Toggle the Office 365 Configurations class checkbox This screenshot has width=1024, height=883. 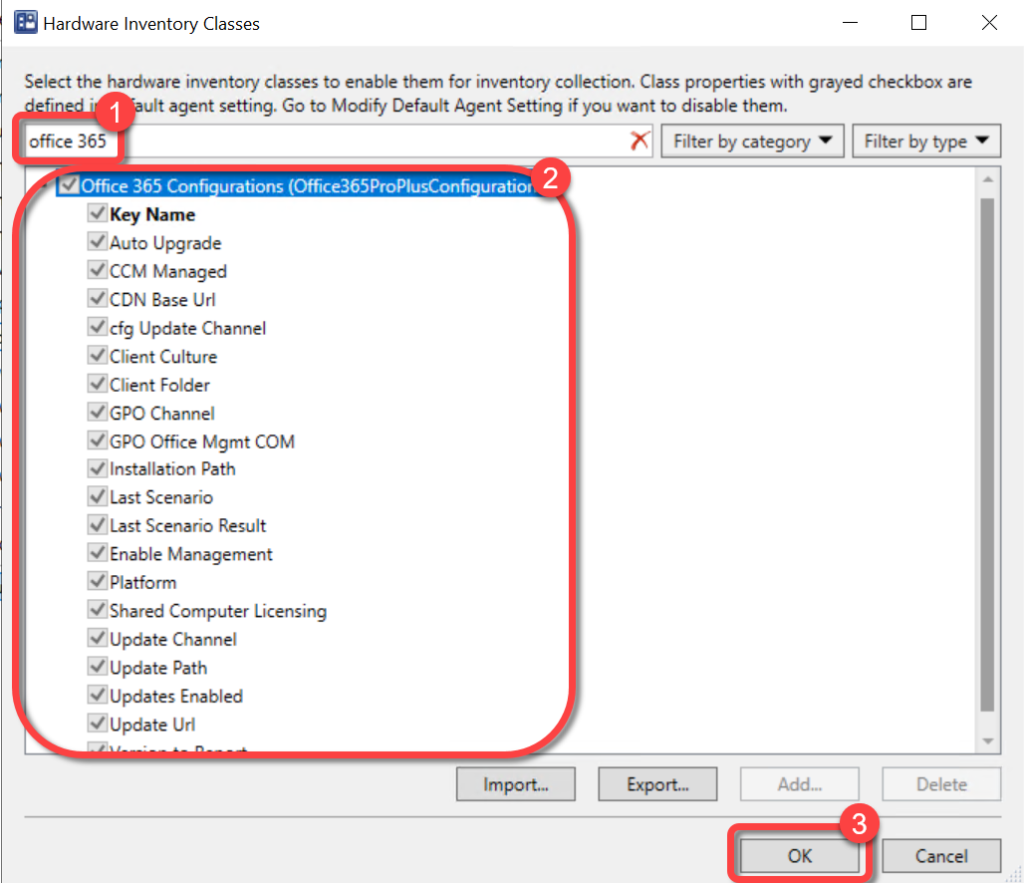click(69, 186)
